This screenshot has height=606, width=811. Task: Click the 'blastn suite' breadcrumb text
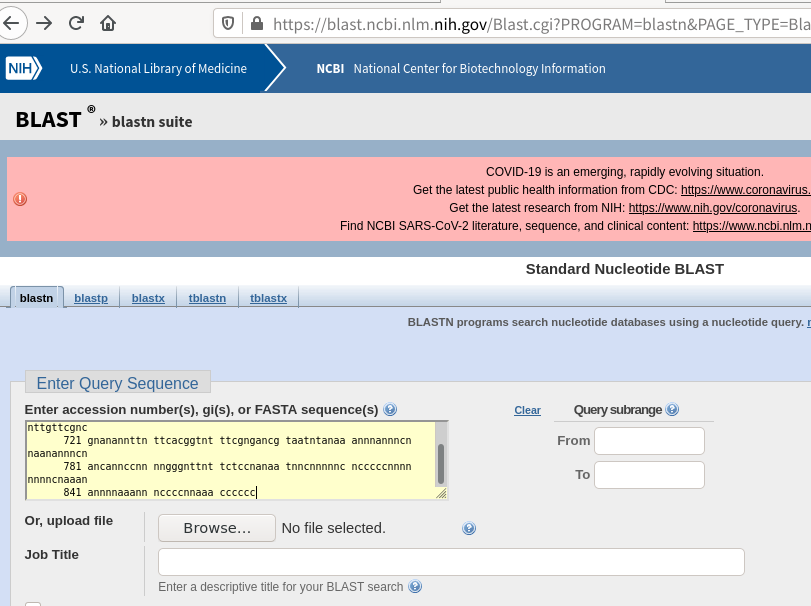coord(152,122)
